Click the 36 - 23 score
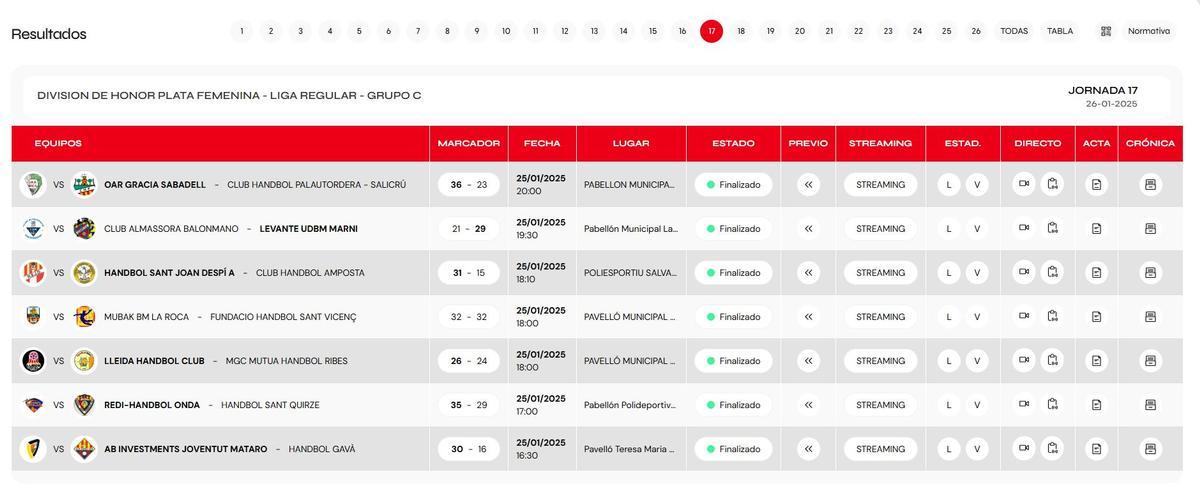The width and height of the screenshot is (1200, 493). point(469,185)
